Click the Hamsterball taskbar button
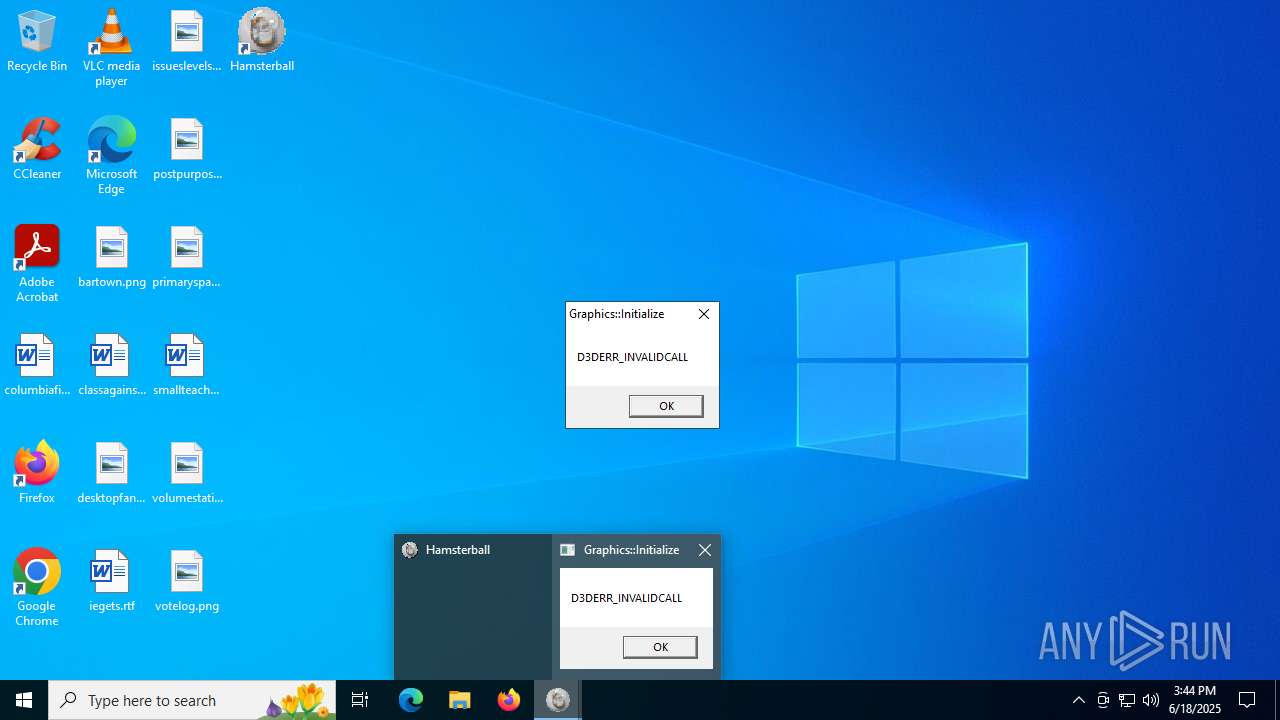Viewport: 1280px width, 720px height. (558, 700)
